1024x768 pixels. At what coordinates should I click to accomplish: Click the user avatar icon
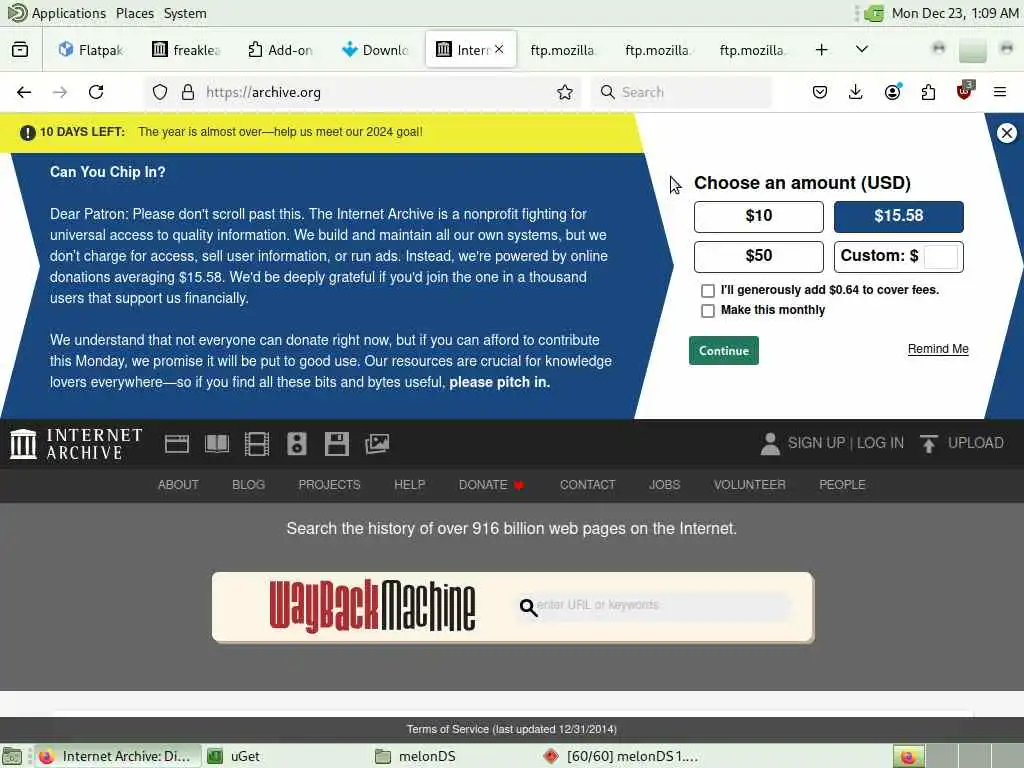(770, 443)
